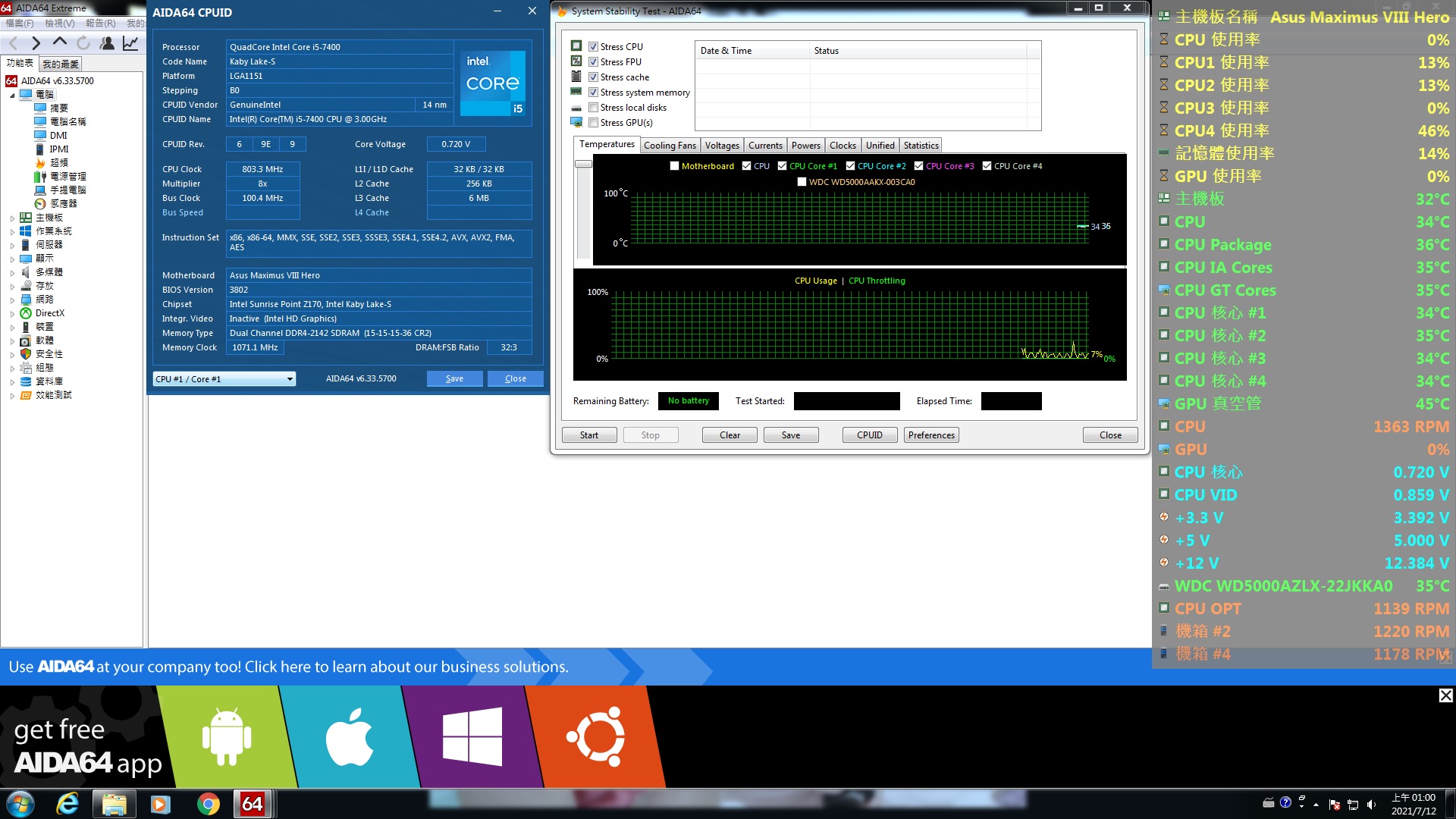
Task: Expand the 伺服器 tree node
Action: pos(12,246)
